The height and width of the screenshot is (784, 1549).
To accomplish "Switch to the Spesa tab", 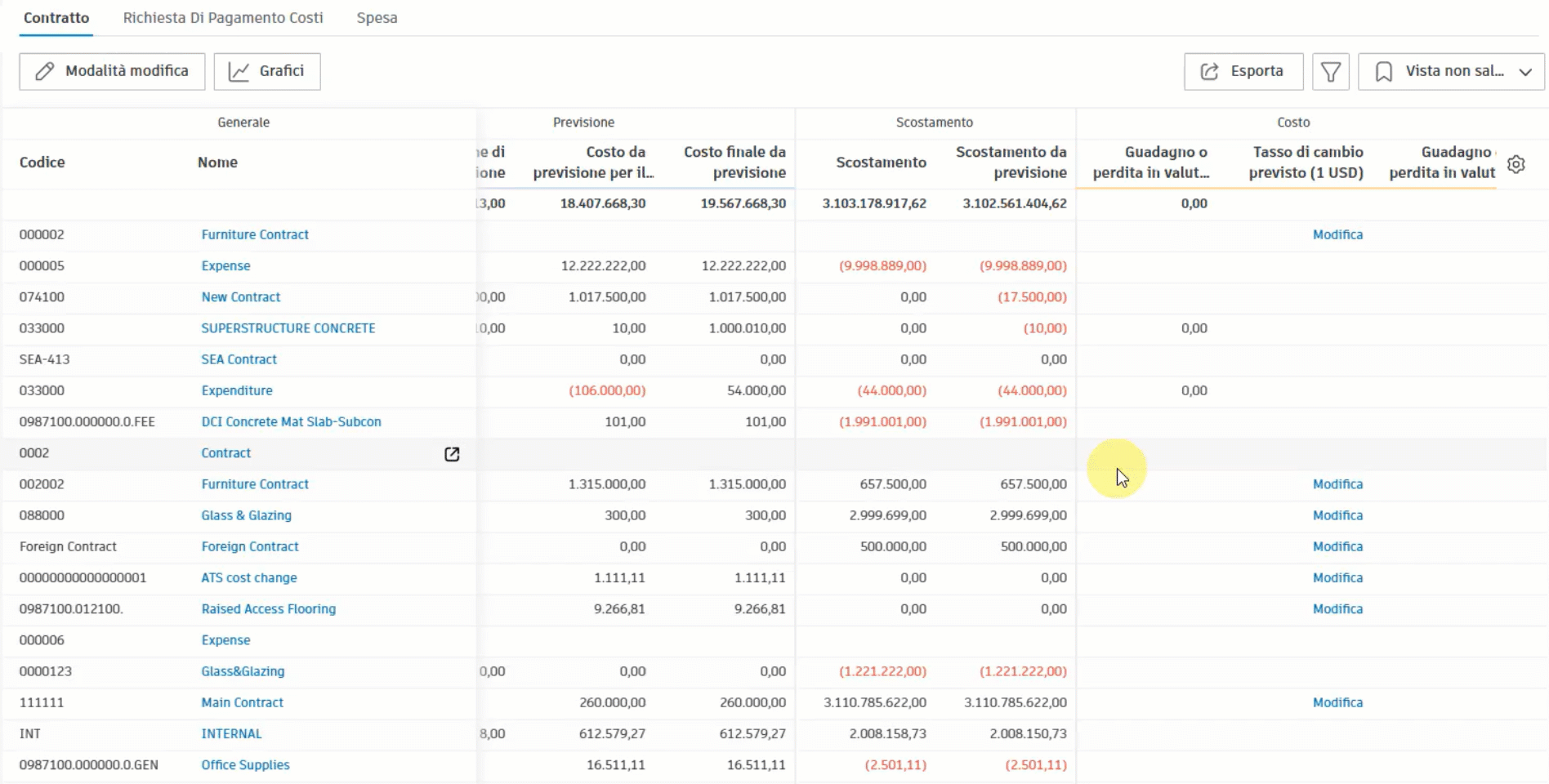I will pos(376,17).
